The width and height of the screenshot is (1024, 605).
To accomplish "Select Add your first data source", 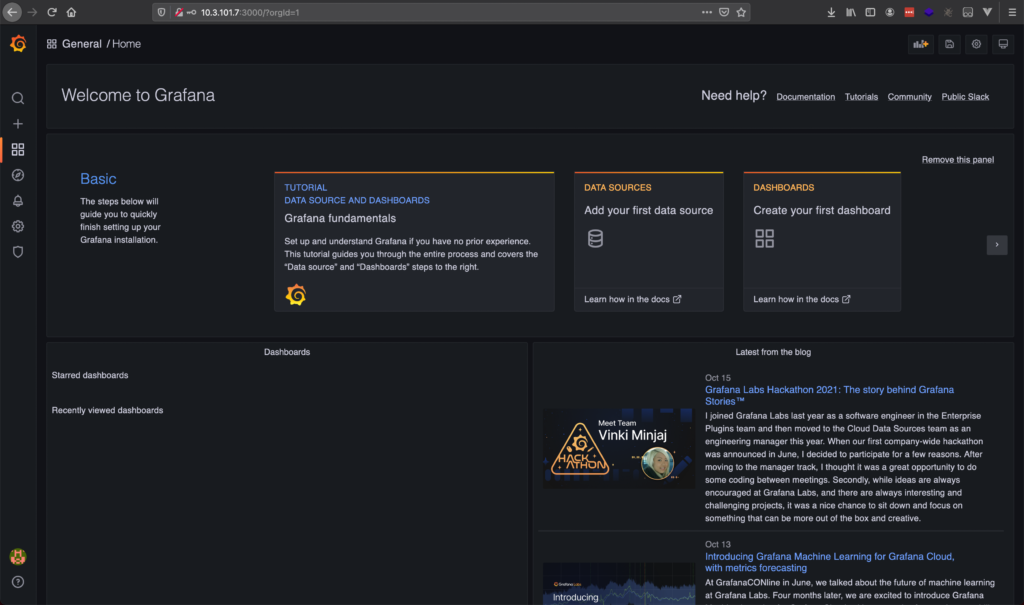I will (x=648, y=210).
